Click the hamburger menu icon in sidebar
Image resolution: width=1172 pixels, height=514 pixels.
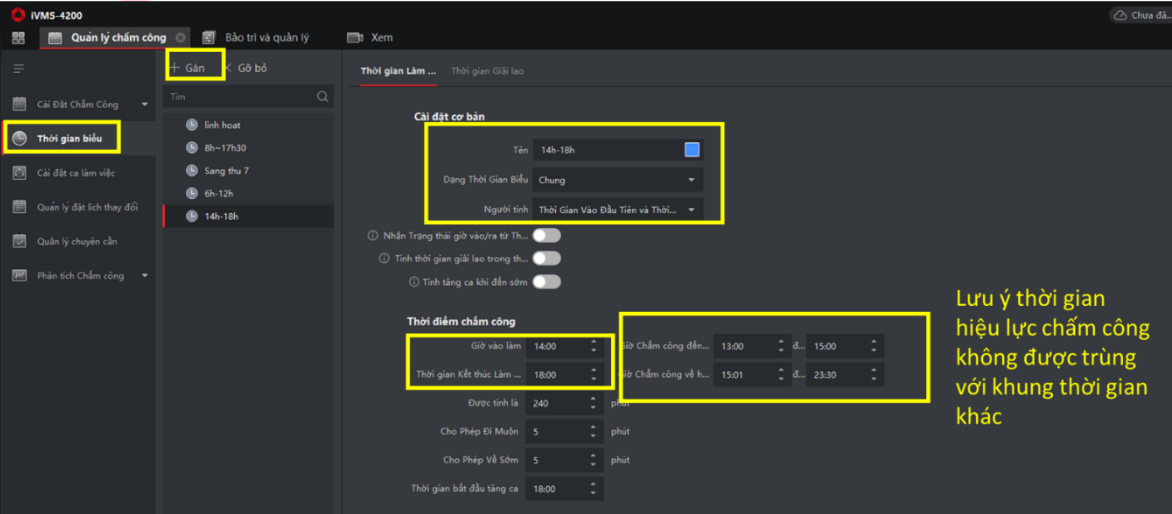[18, 69]
